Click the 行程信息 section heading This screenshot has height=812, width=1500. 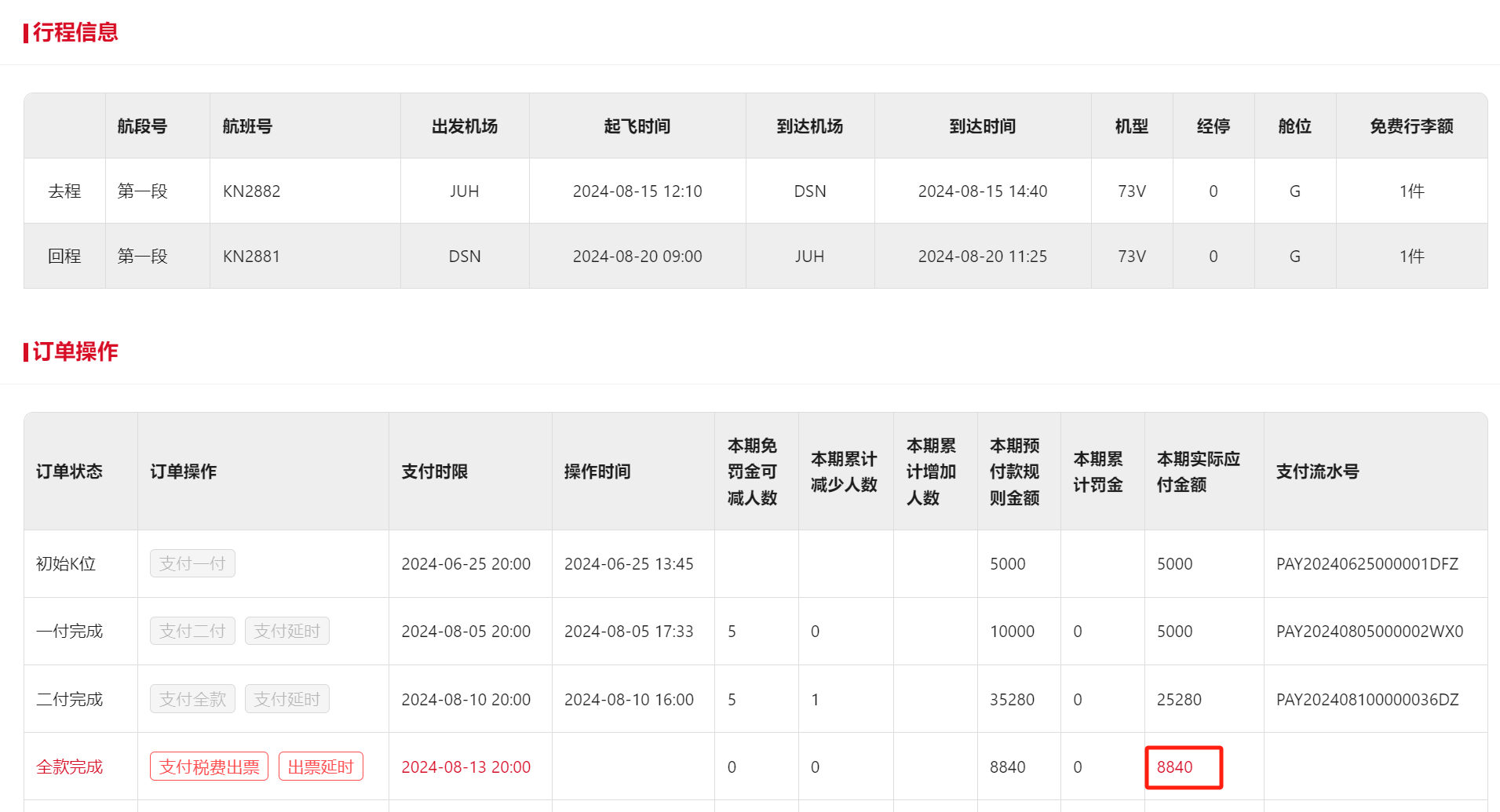[75, 32]
